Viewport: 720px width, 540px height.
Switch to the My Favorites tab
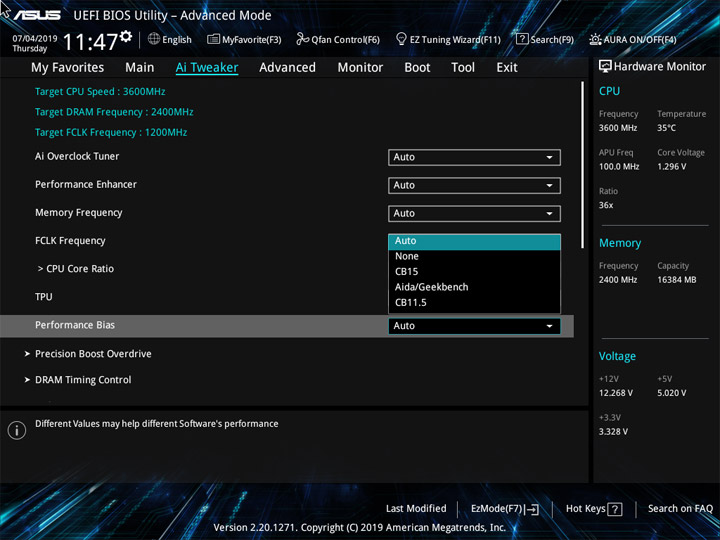(68, 68)
